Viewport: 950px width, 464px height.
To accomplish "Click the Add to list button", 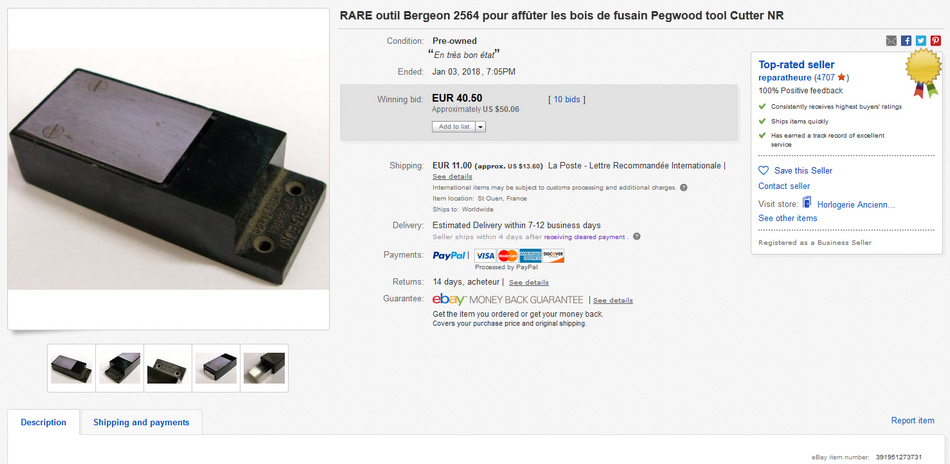I will pos(454,127).
